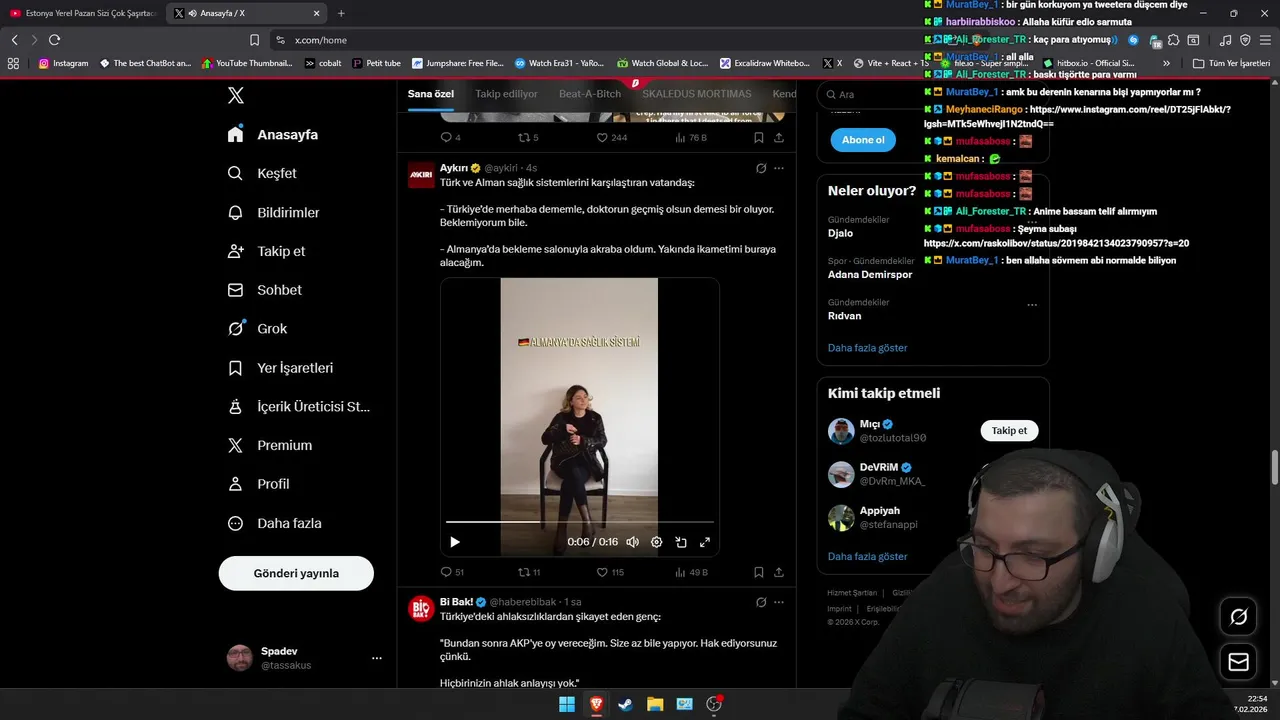1280x720 pixels.
Task: Open İçerik Üreticisi Stüdyosu in sidebar
Action: click(298, 407)
